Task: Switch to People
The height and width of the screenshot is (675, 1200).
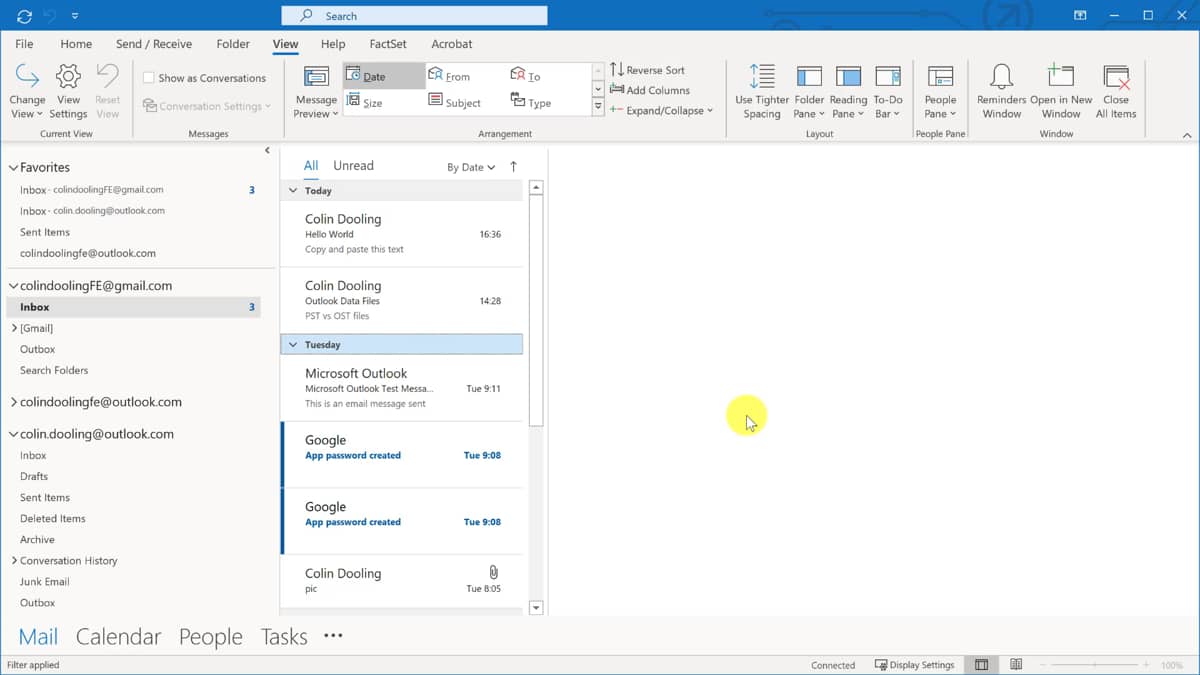Action: [x=210, y=636]
